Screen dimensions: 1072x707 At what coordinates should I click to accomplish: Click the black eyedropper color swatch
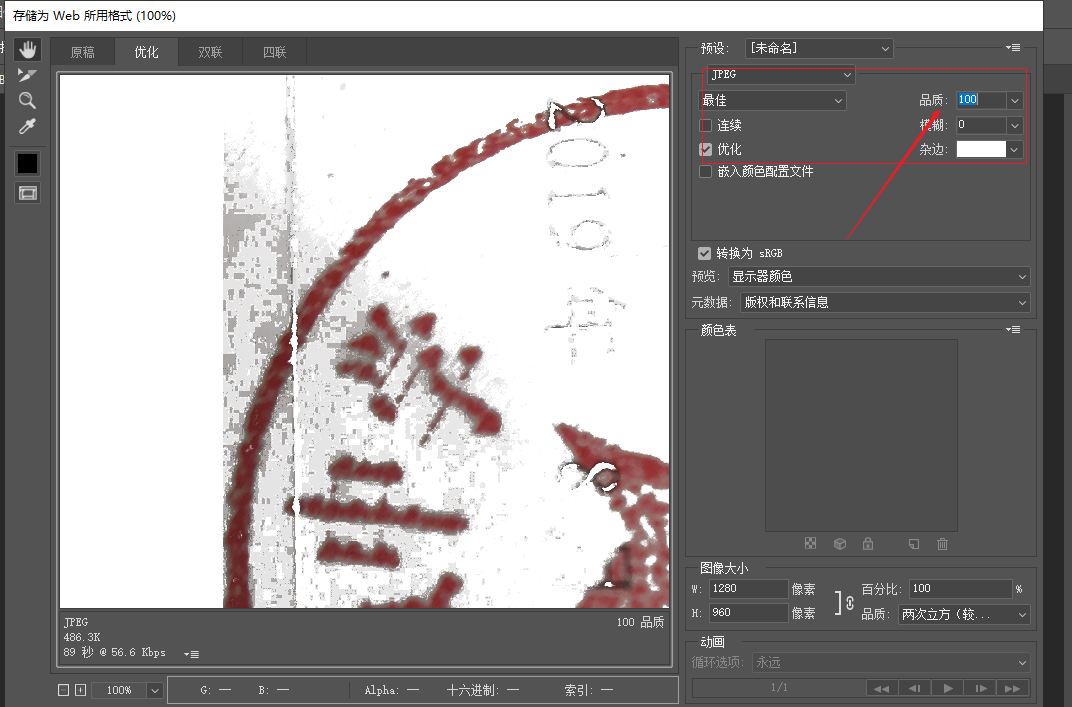[x=27, y=163]
